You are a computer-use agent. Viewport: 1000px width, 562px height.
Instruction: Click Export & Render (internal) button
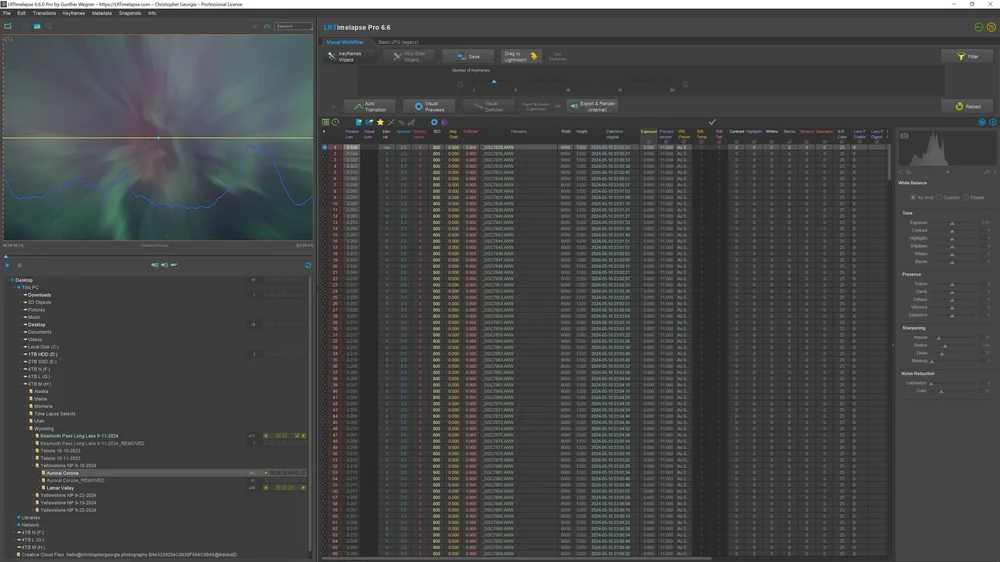point(593,107)
